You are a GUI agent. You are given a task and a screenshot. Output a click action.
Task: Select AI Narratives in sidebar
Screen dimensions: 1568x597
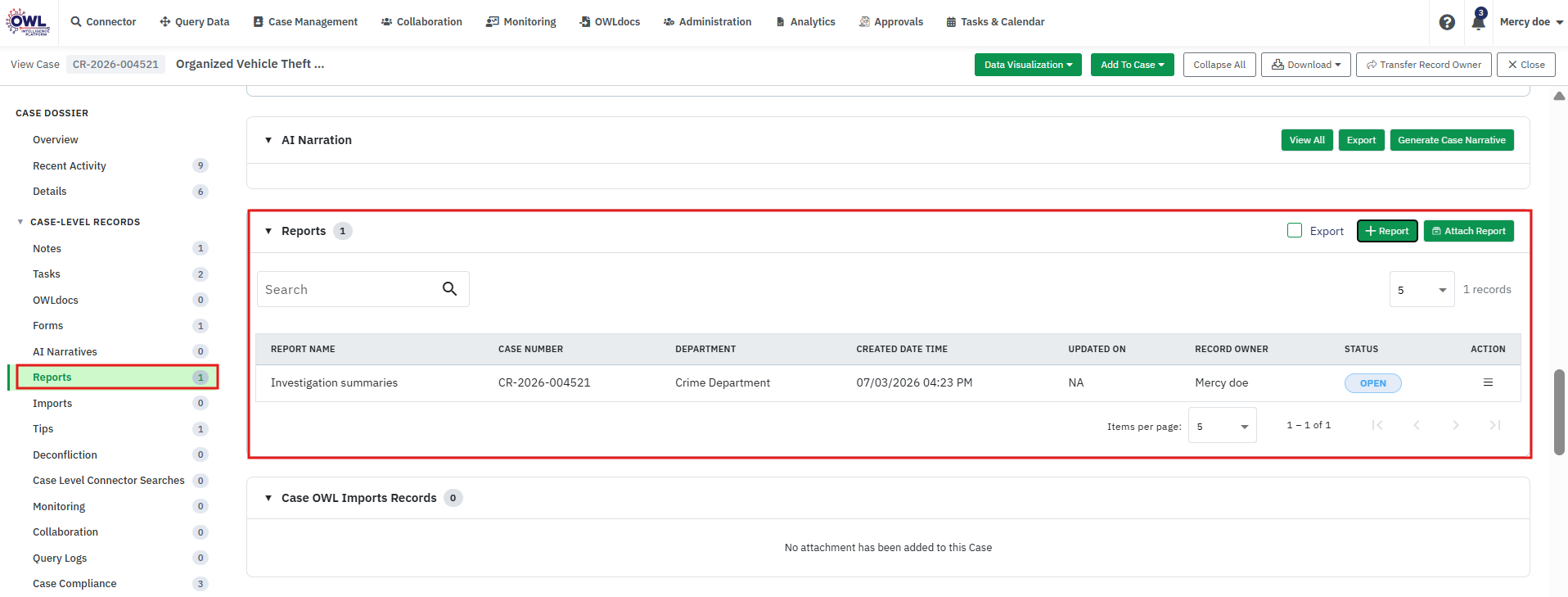pos(65,351)
